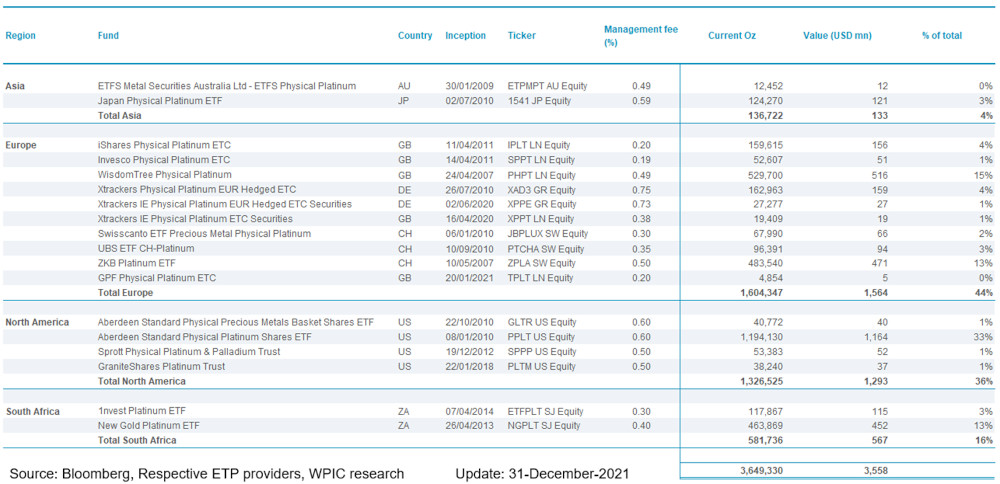Click ticker IPLT LN Equity

pyautogui.click(x=539, y=145)
